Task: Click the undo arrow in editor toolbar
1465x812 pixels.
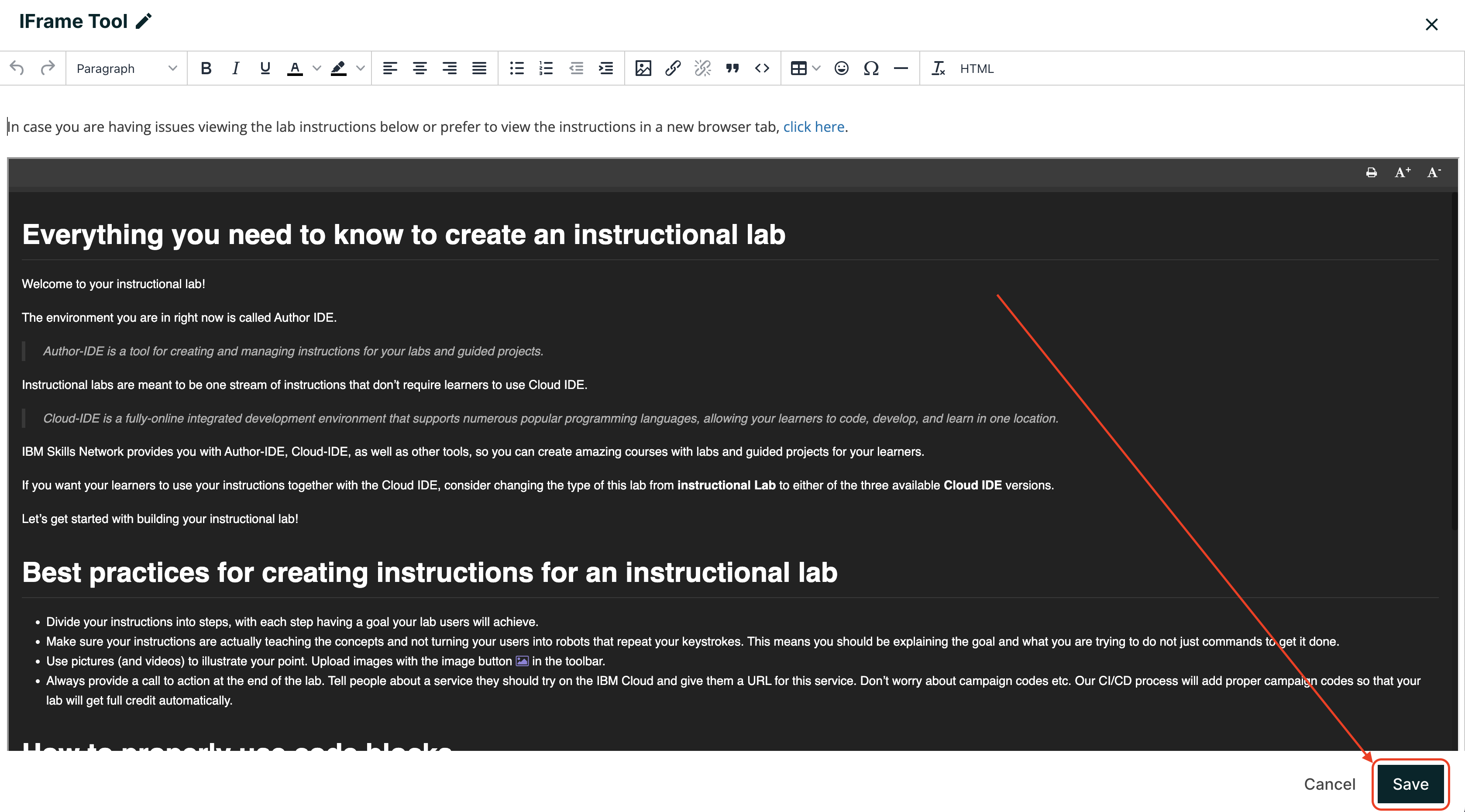Action: (x=17, y=68)
